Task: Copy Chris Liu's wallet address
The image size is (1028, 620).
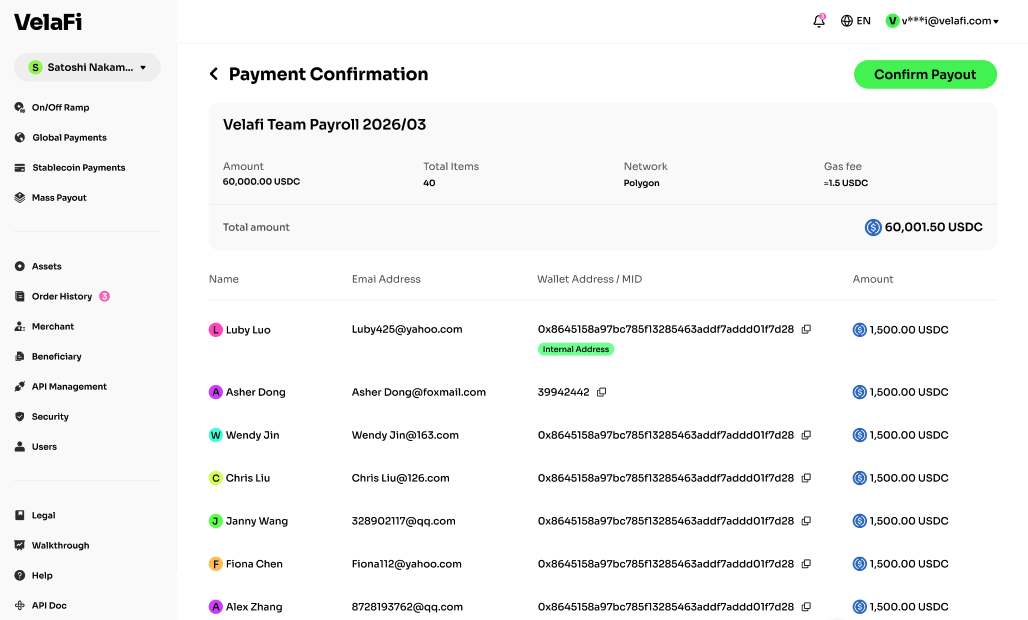Action: [806, 478]
